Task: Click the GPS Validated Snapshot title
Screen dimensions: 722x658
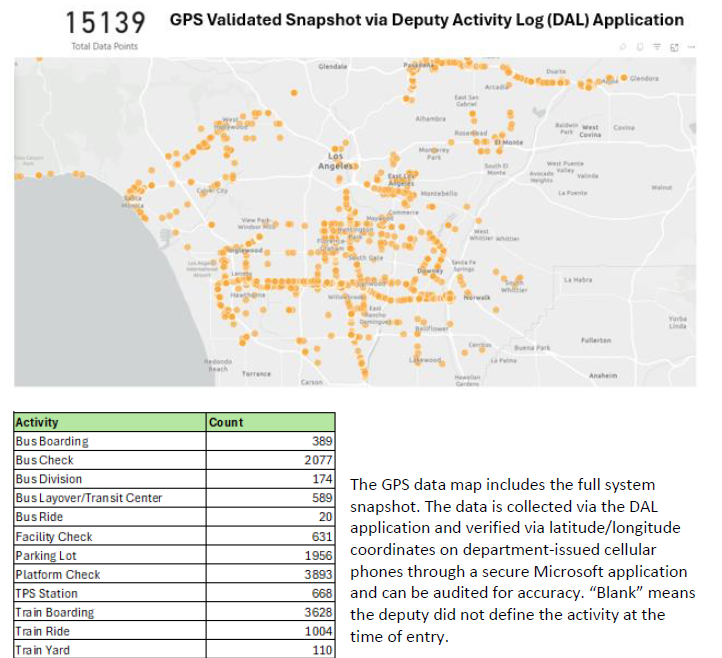Action: [426, 20]
